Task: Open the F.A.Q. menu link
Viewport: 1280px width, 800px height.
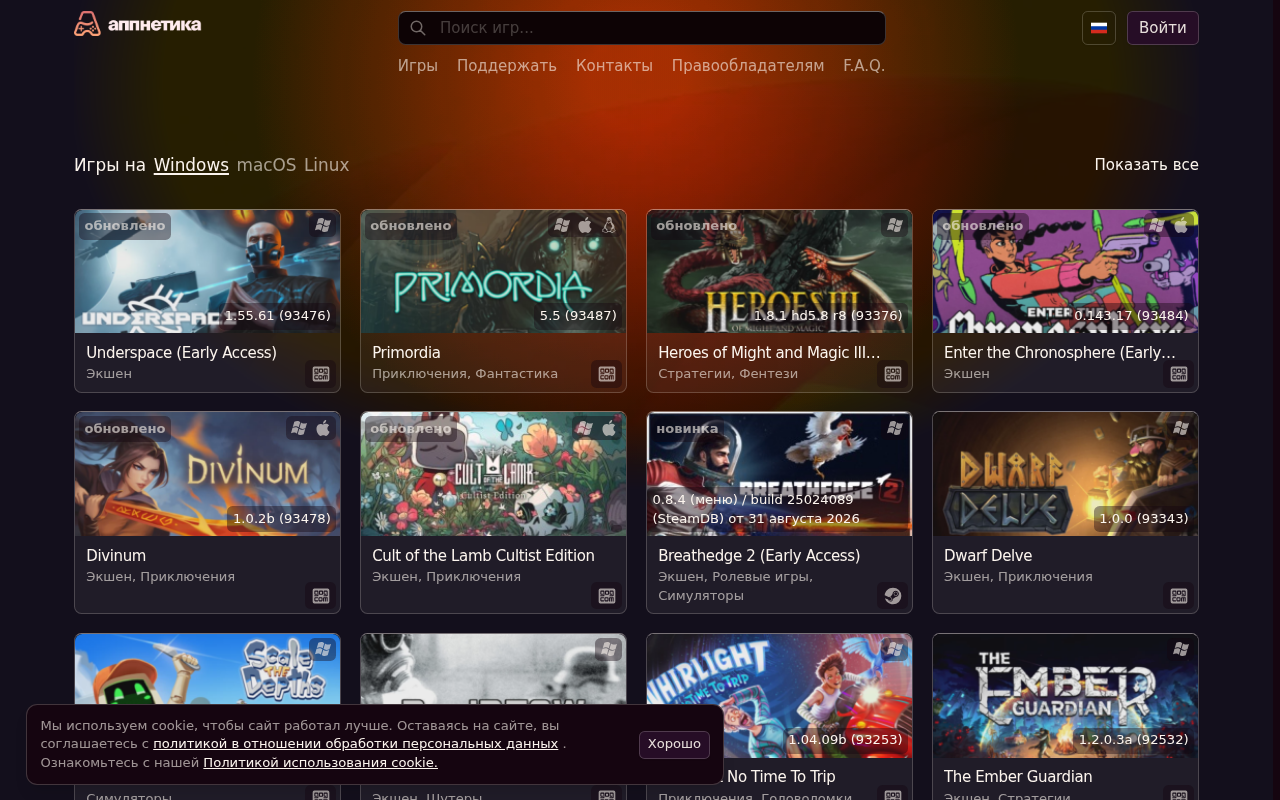Action: coord(864,66)
